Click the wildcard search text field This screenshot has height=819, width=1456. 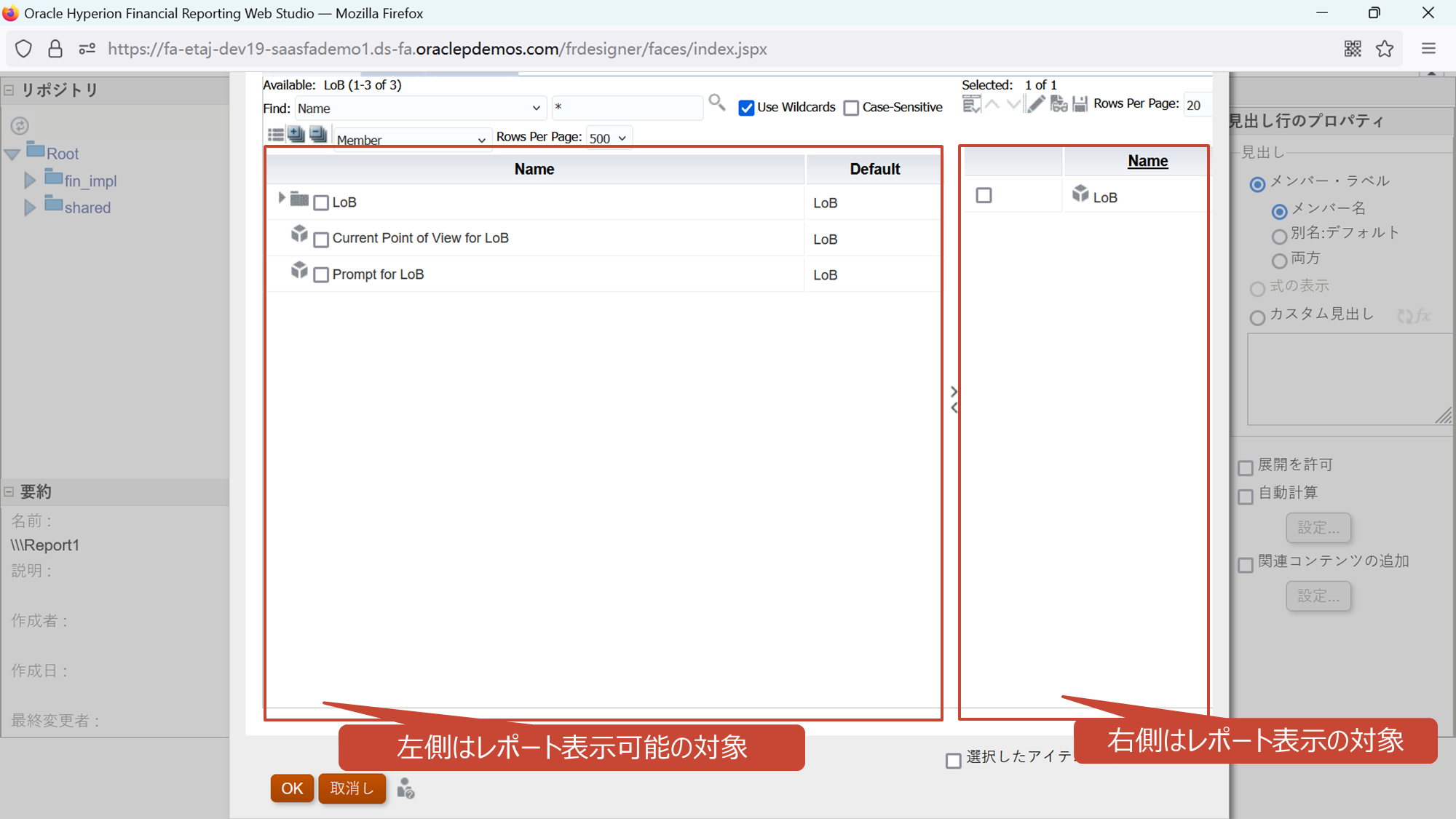coord(626,108)
